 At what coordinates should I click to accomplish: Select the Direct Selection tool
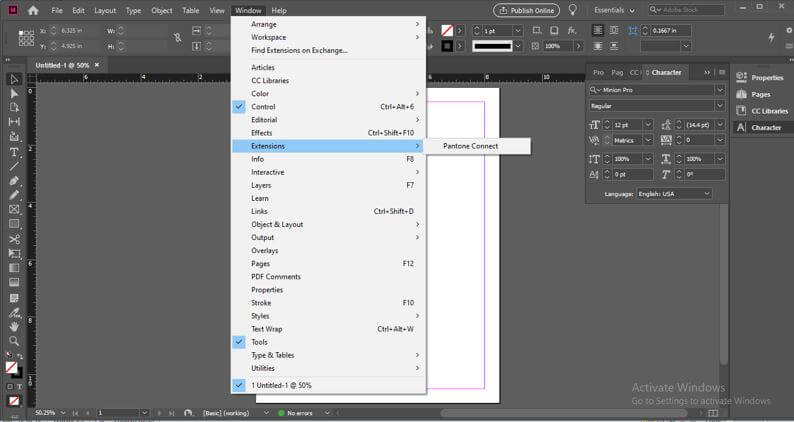(14, 94)
